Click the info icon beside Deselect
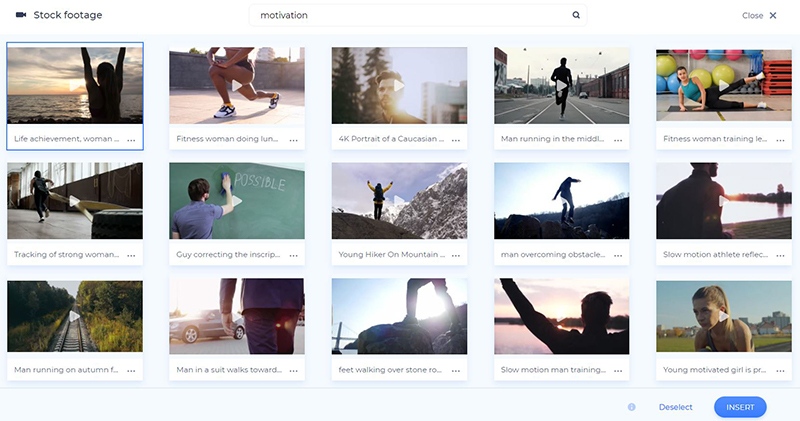This screenshot has height=421, width=800. (x=632, y=407)
